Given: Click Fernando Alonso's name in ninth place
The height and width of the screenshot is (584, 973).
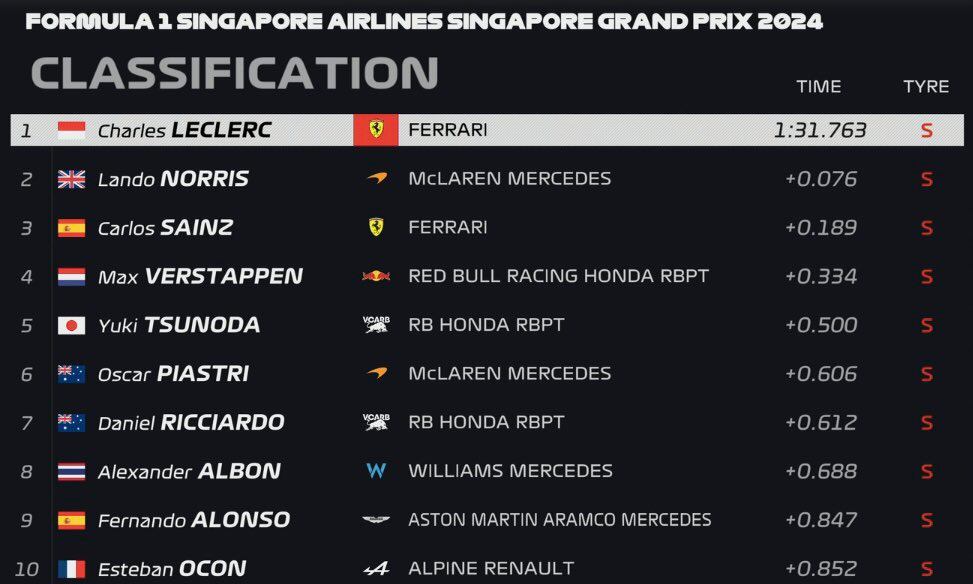Looking at the screenshot, I should pyautogui.click(x=193, y=520).
